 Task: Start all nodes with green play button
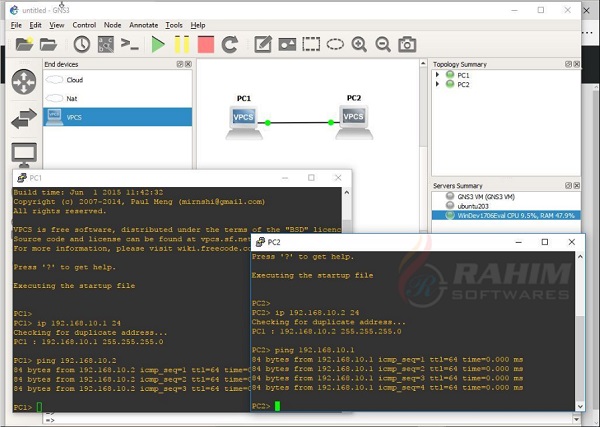(x=158, y=44)
